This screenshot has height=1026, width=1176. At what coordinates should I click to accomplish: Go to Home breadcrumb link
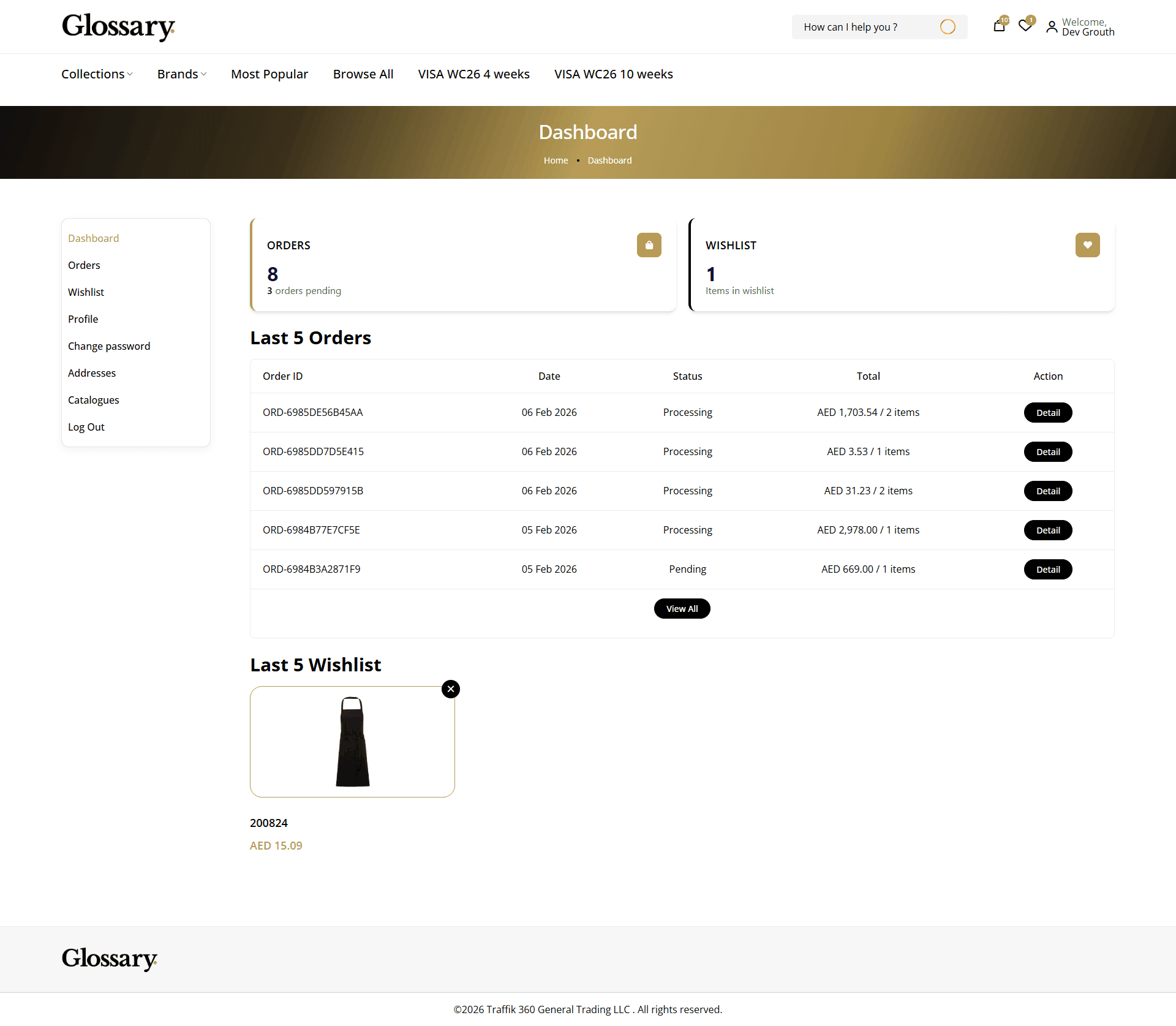click(556, 160)
